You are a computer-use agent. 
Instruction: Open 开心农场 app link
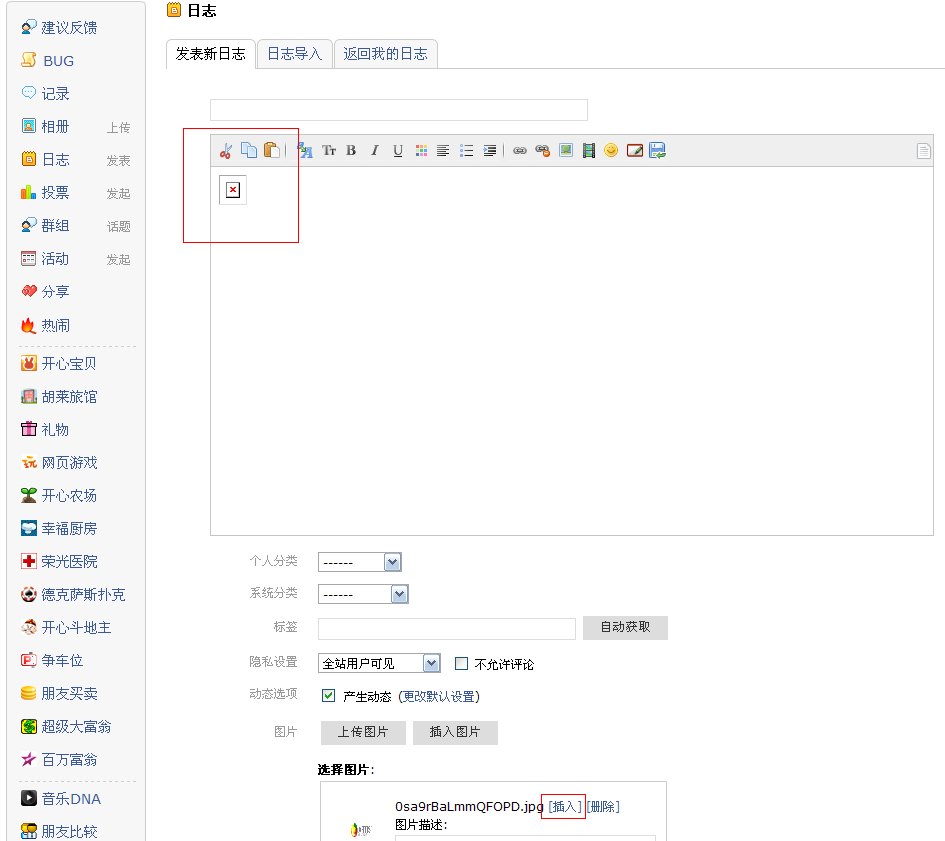[x=69, y=496]
